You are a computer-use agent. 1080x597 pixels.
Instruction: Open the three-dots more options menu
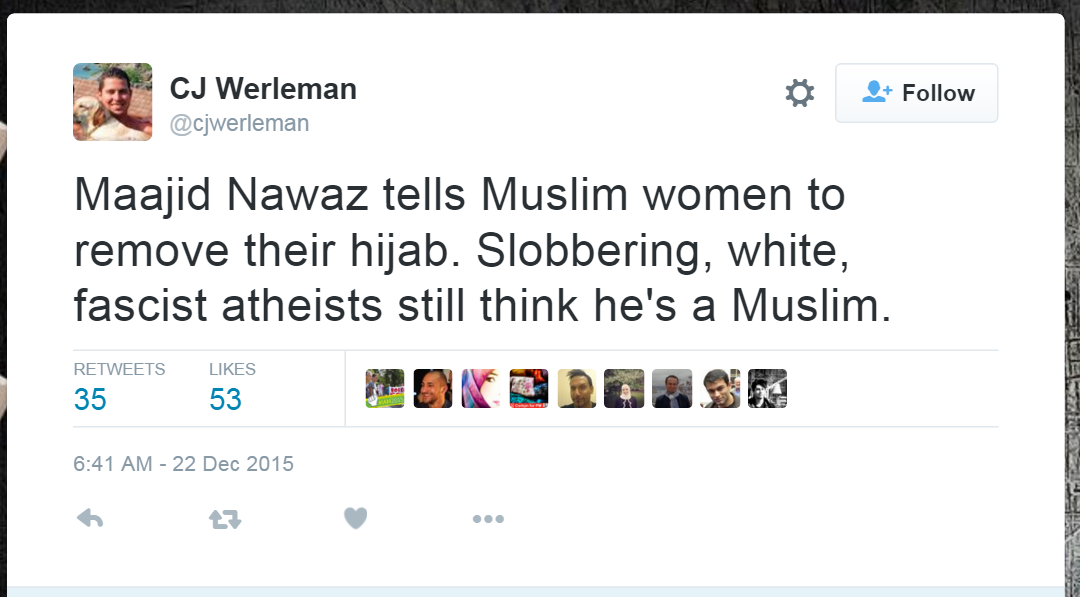[488, 518]
